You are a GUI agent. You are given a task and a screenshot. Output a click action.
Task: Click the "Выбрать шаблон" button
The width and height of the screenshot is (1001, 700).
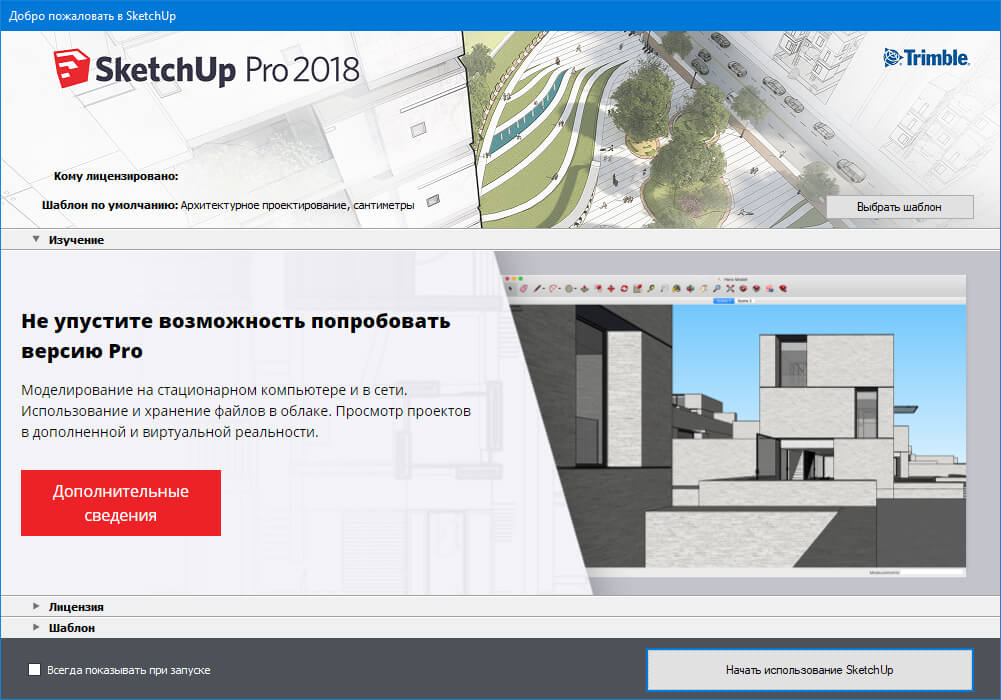point(899,207)
